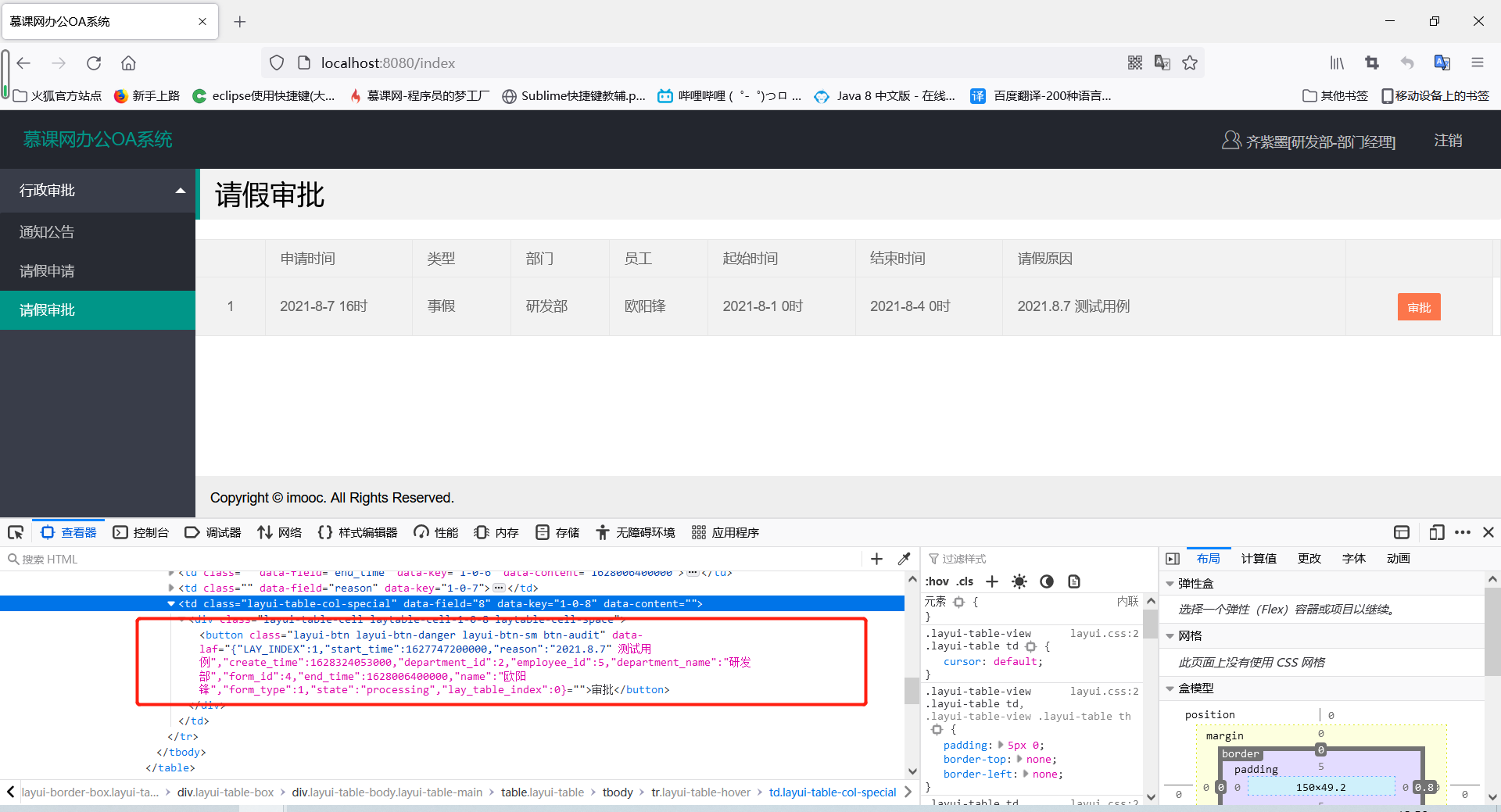
Task: Click the 过滤样式 filter field
Action: (x=1040, y=559)
